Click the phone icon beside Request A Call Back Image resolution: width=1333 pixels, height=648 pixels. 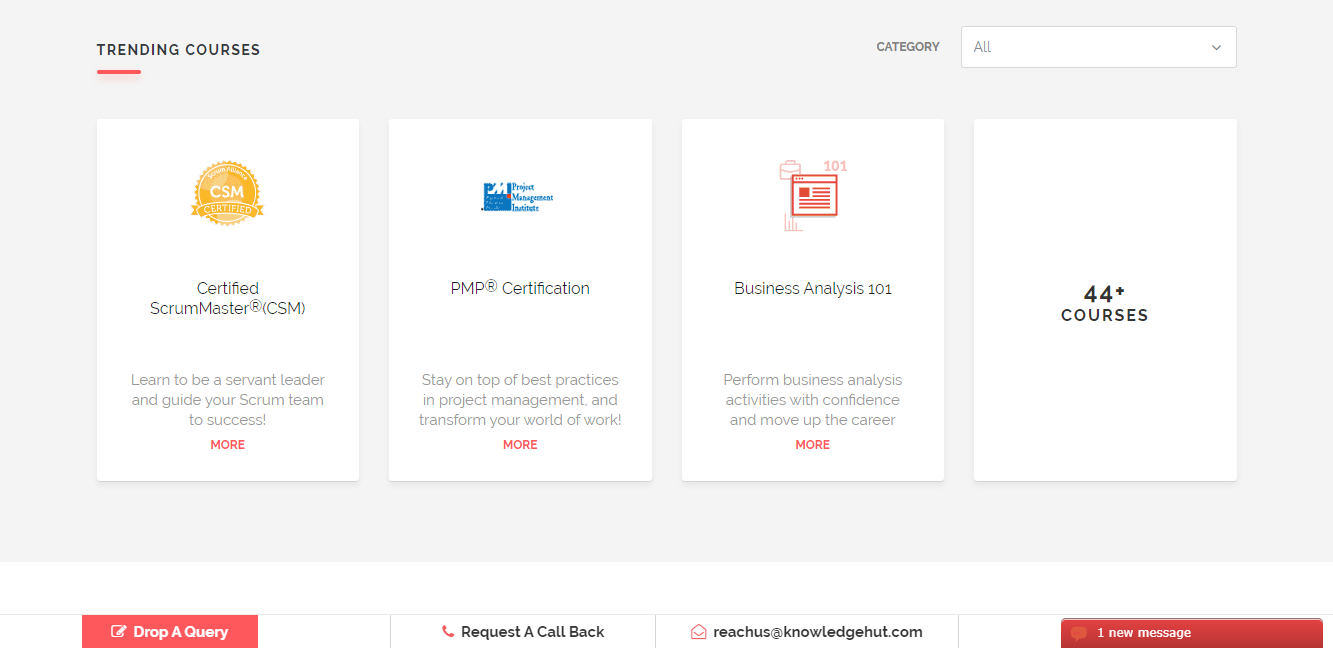coord(447,631)
